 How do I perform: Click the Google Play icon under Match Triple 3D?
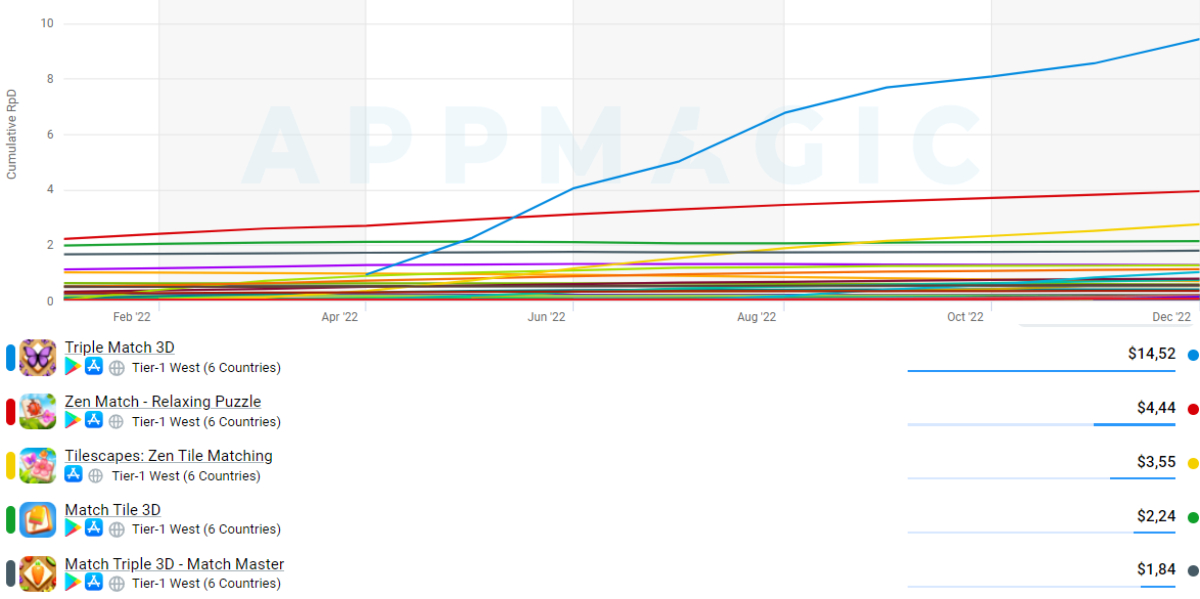click(73, 583)
